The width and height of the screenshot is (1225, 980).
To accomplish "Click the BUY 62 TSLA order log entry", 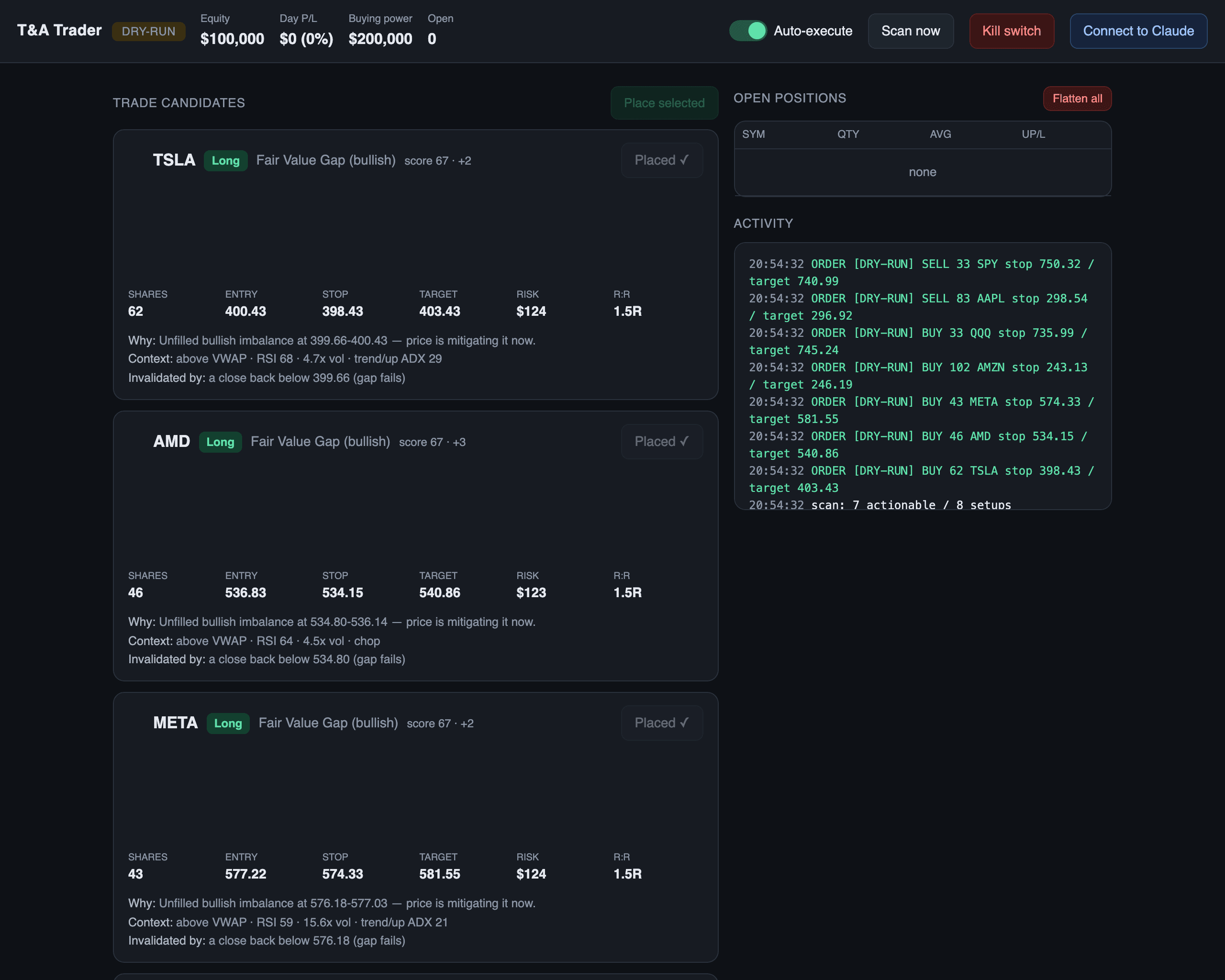I will [921, 479].
